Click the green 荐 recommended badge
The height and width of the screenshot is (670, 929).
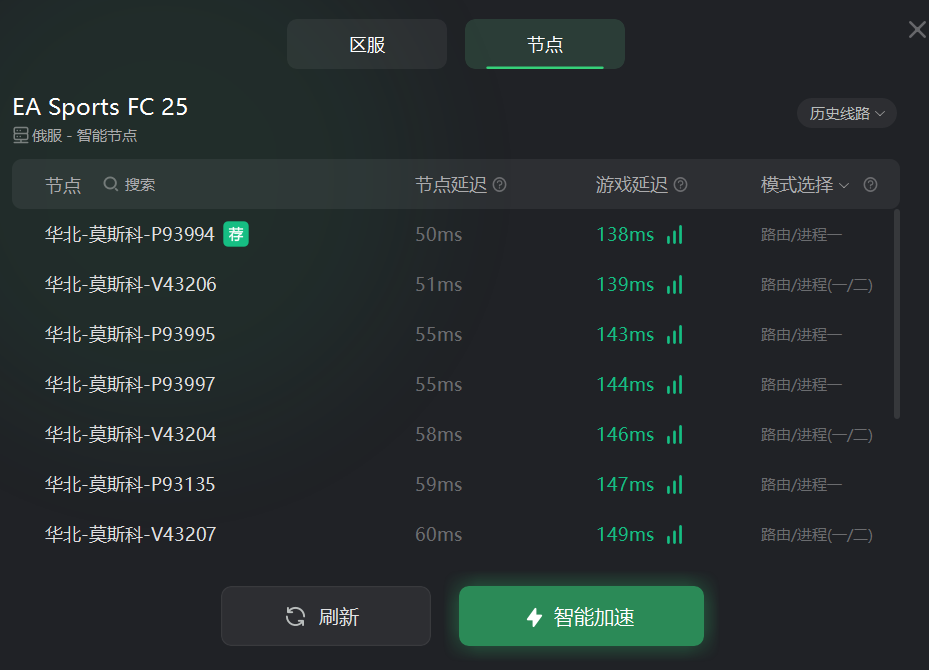pos(236,234)
